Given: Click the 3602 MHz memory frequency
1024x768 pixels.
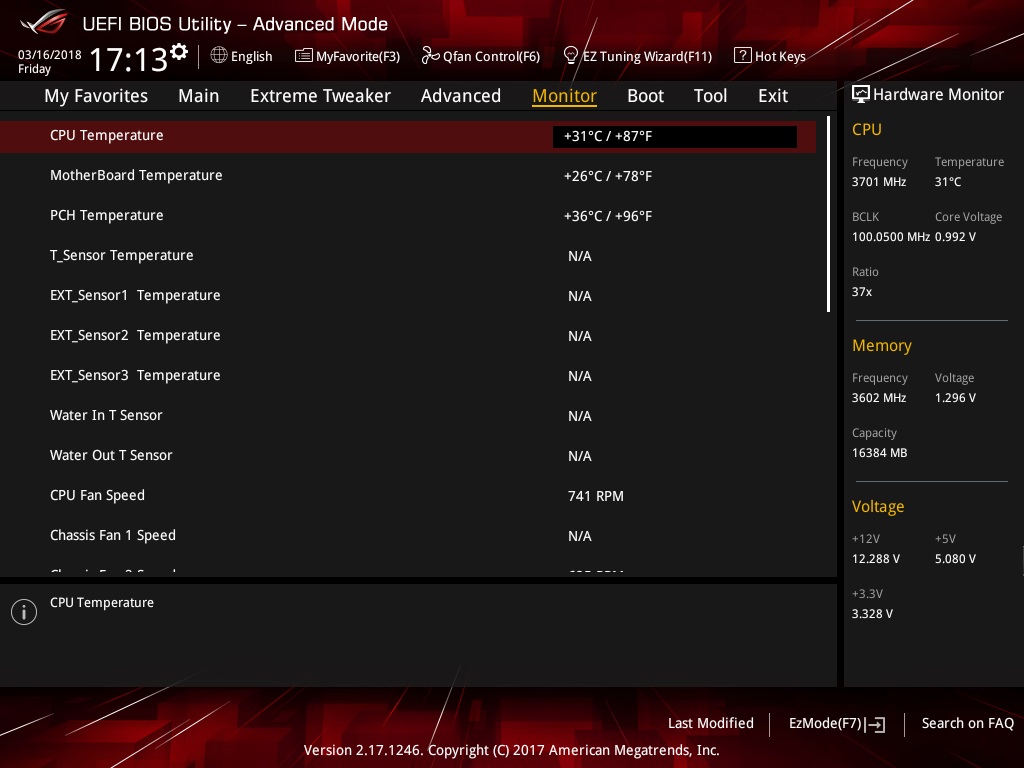Looking at the screenshot, I should click(879, 398).
